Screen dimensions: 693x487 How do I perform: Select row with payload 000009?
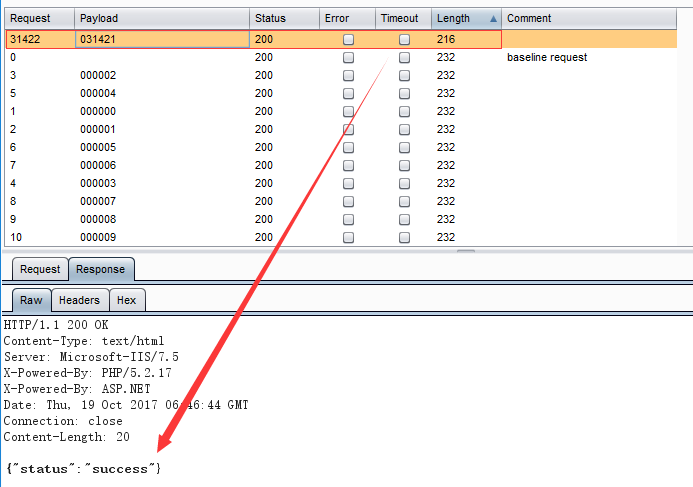(x=341, y=238)
